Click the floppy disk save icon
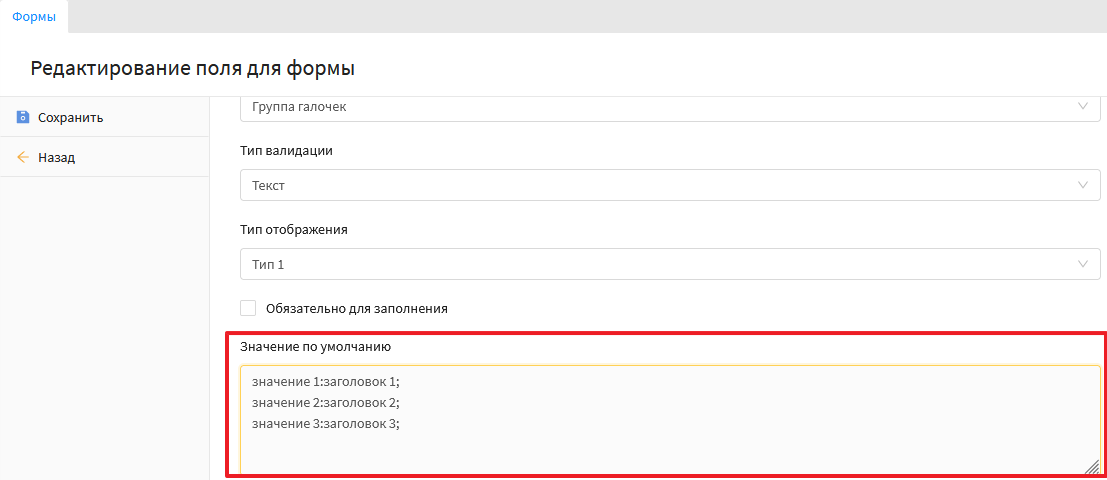1107x480 pixels. [23, 117]
